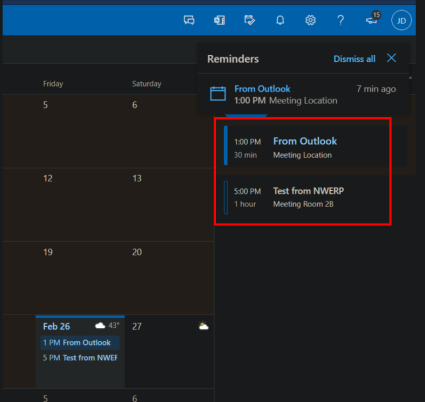This screenshot has height=402, width=425.
Task: Open the From Outlook reminder entry
Action: click(303, 94)
